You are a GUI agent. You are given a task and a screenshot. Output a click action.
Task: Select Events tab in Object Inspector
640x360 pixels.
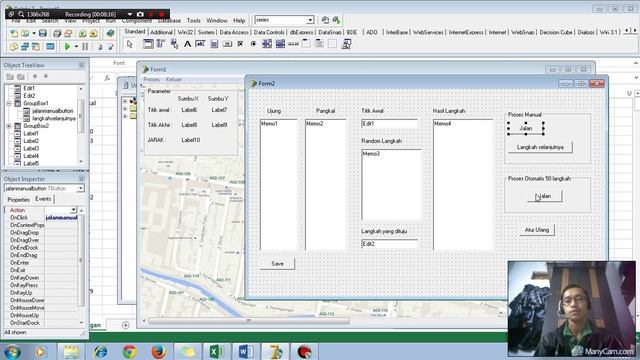click(43, 199)
